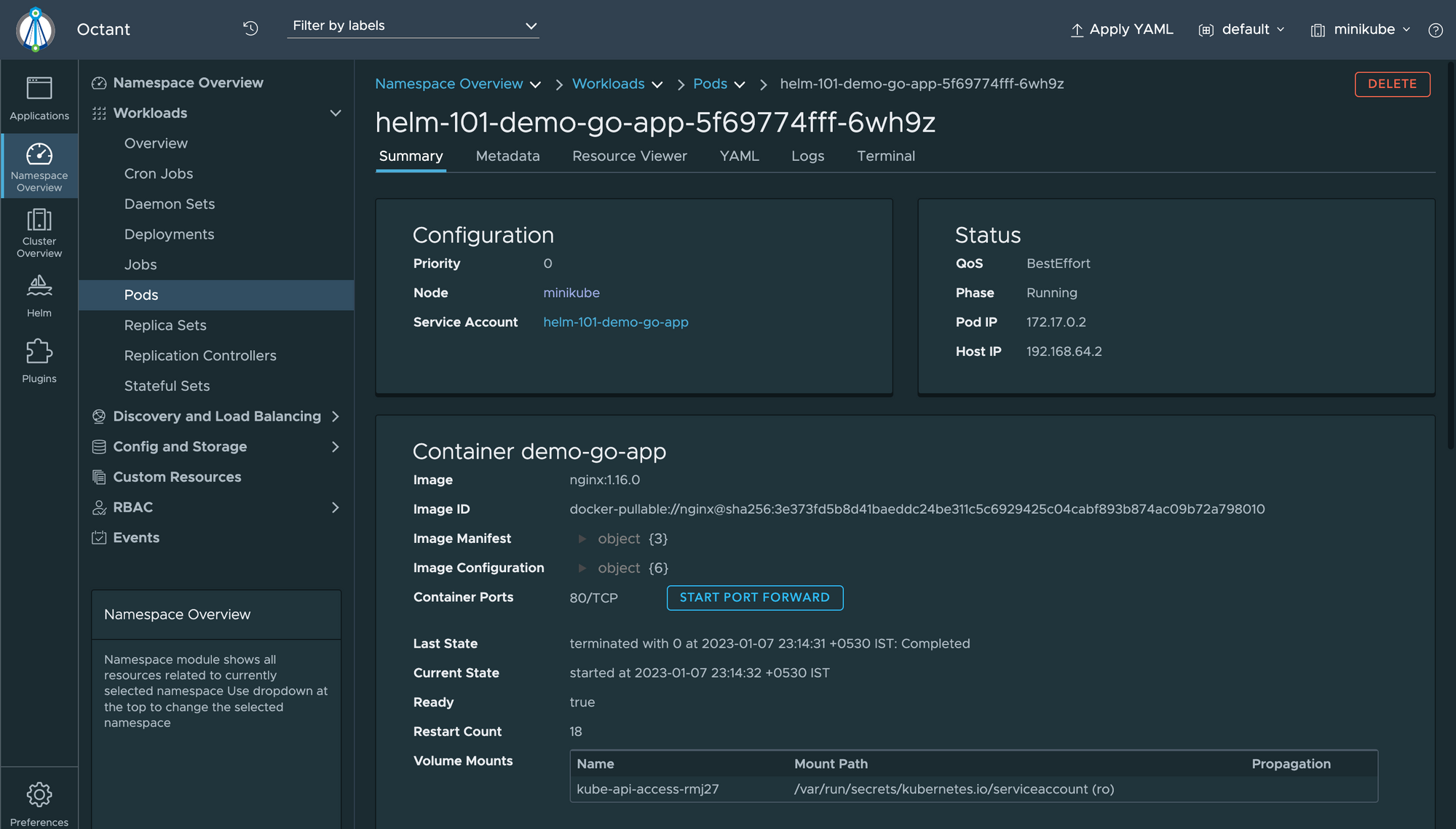Viewport: 1456px width, 829px height.
Task: Click the Octant logo icon
Action: [36, 29]
